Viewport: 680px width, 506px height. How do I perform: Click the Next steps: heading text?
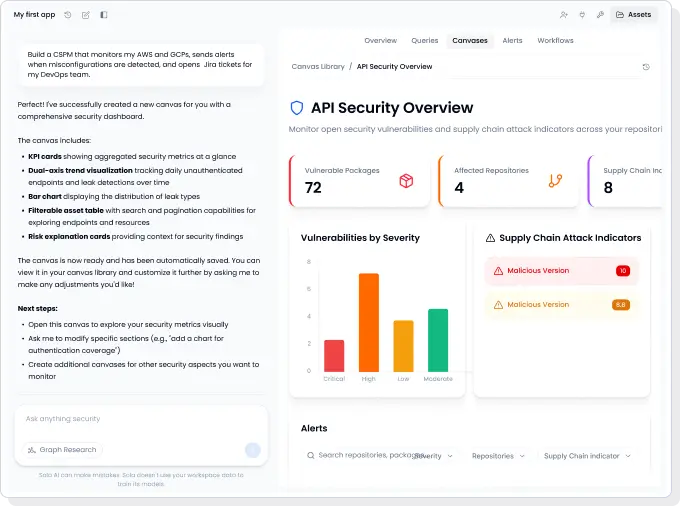(38, 309)
